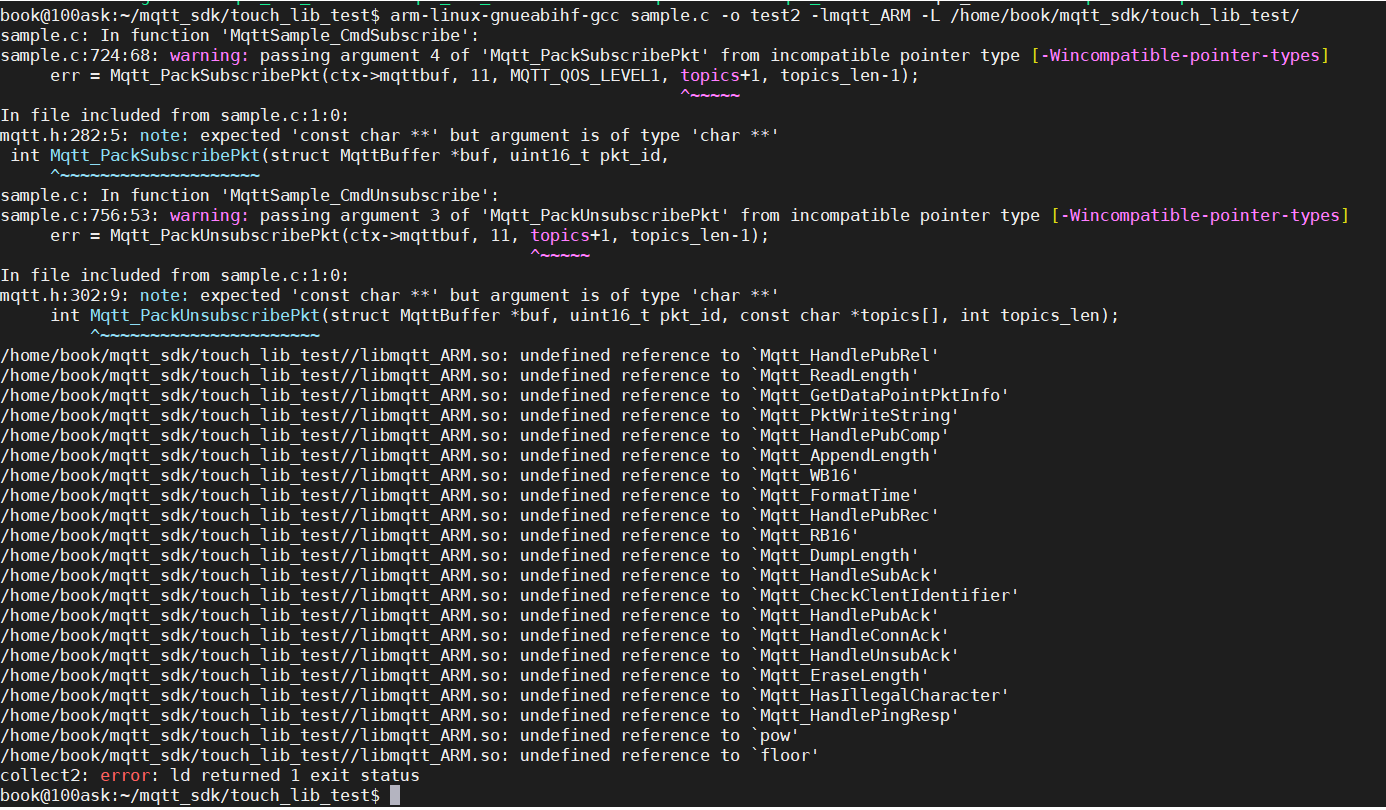This screenshot has height=810, width=1386.
Task: Click the undefined reference to 'pow'
Action: (x=774, y=735)
